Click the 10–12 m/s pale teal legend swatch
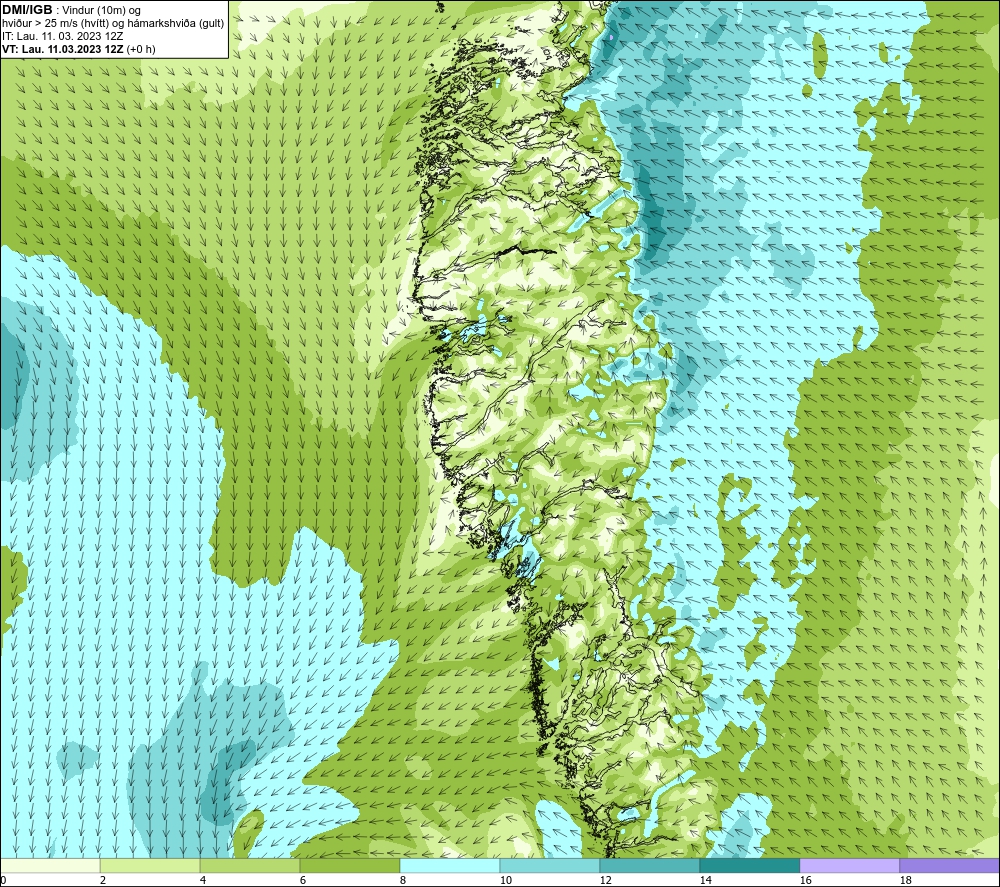 550,865
